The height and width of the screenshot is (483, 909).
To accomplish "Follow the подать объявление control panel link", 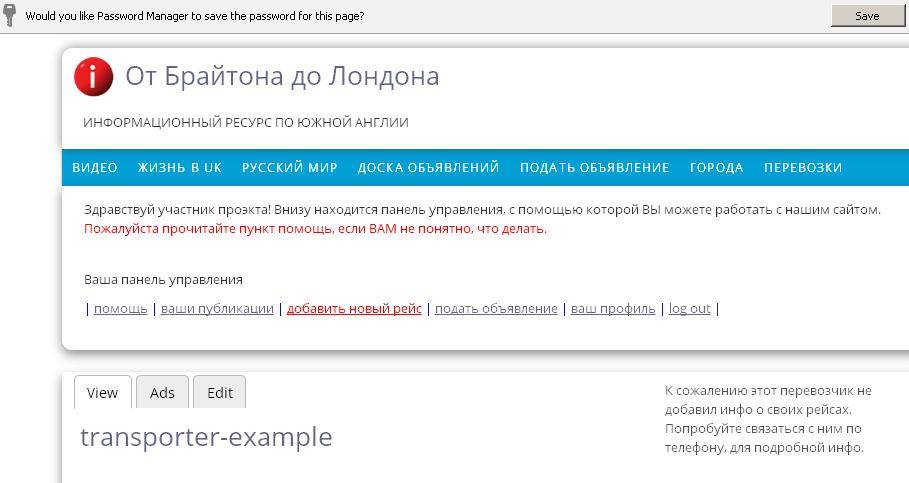I will pos(496,309).
